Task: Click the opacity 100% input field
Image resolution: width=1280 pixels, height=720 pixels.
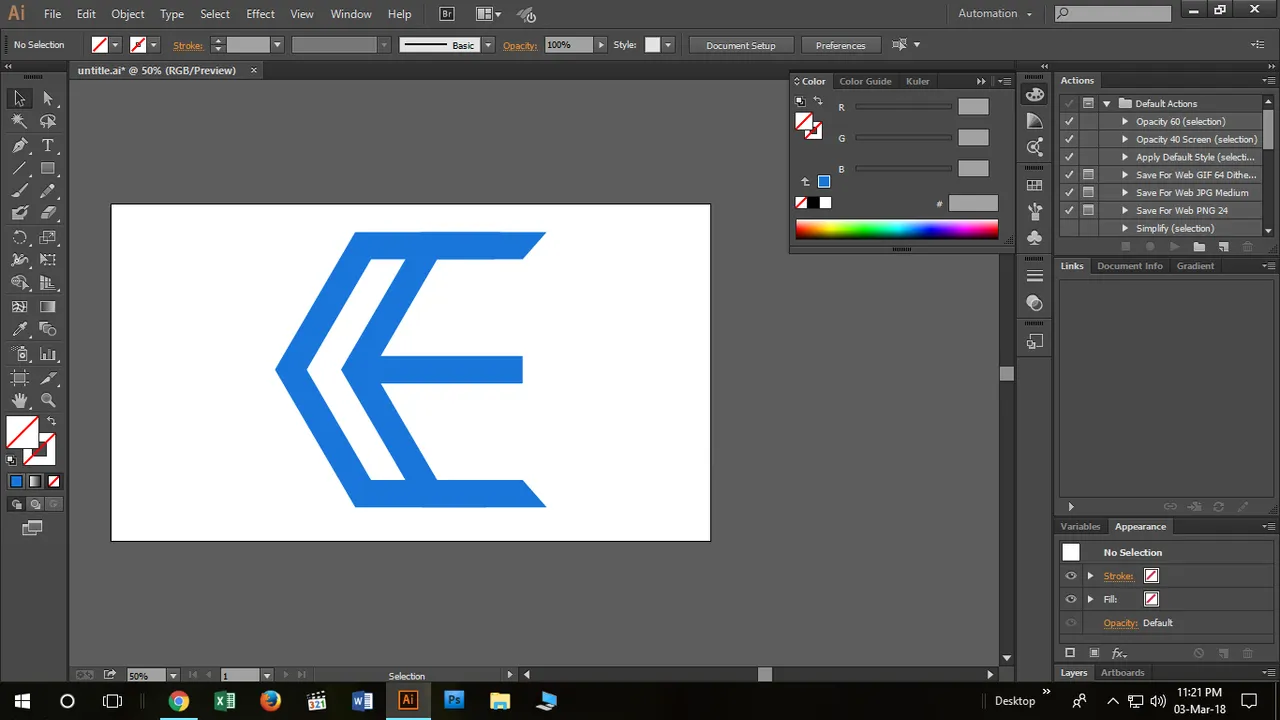Action: 568,45
